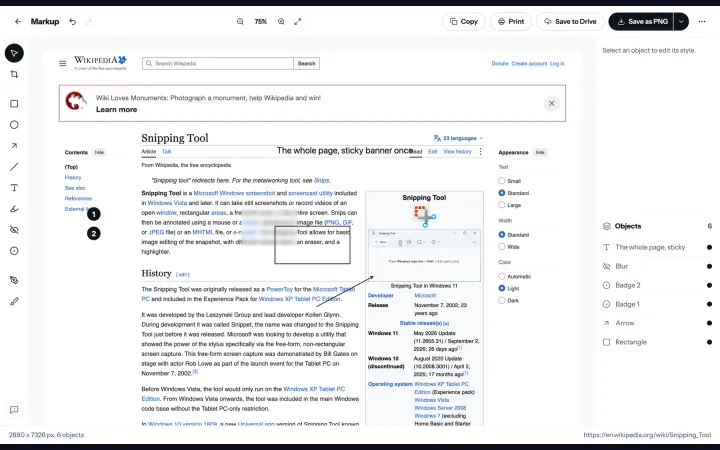Go back using the left arrow

tap(18, 22)
